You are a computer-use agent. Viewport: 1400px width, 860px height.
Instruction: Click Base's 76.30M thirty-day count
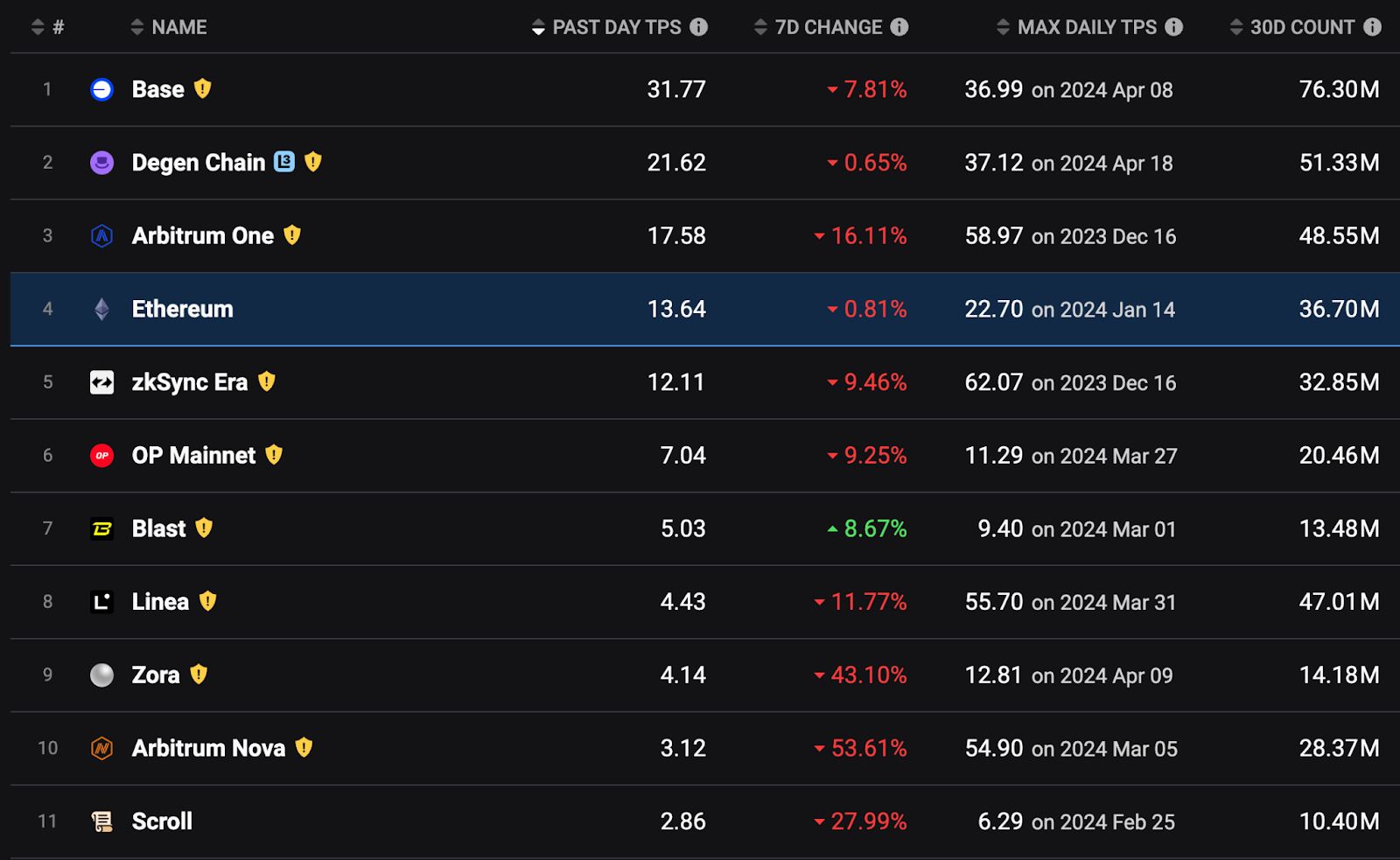point(1340,89)
